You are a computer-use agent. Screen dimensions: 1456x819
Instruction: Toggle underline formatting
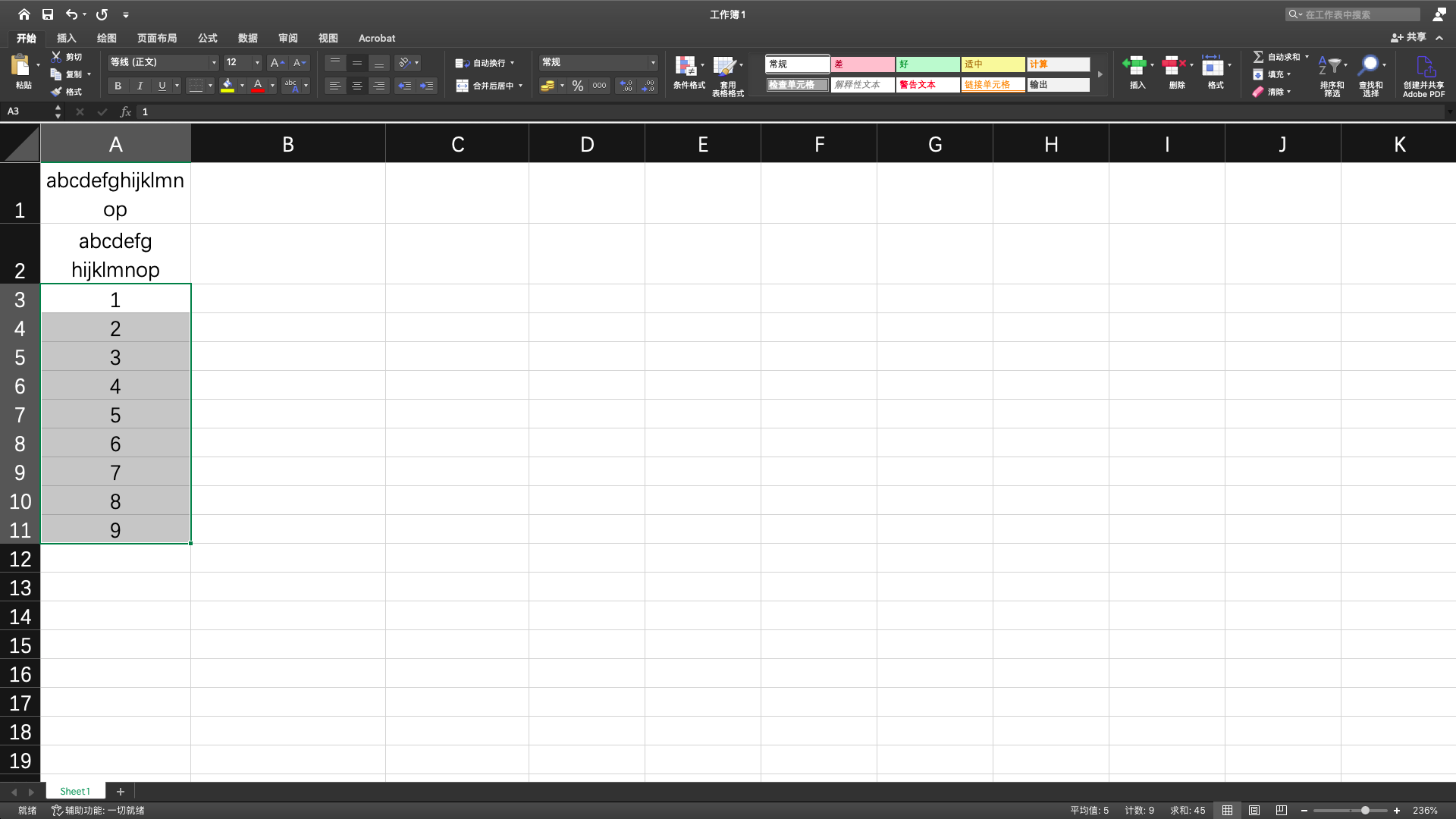coord(162,86)
